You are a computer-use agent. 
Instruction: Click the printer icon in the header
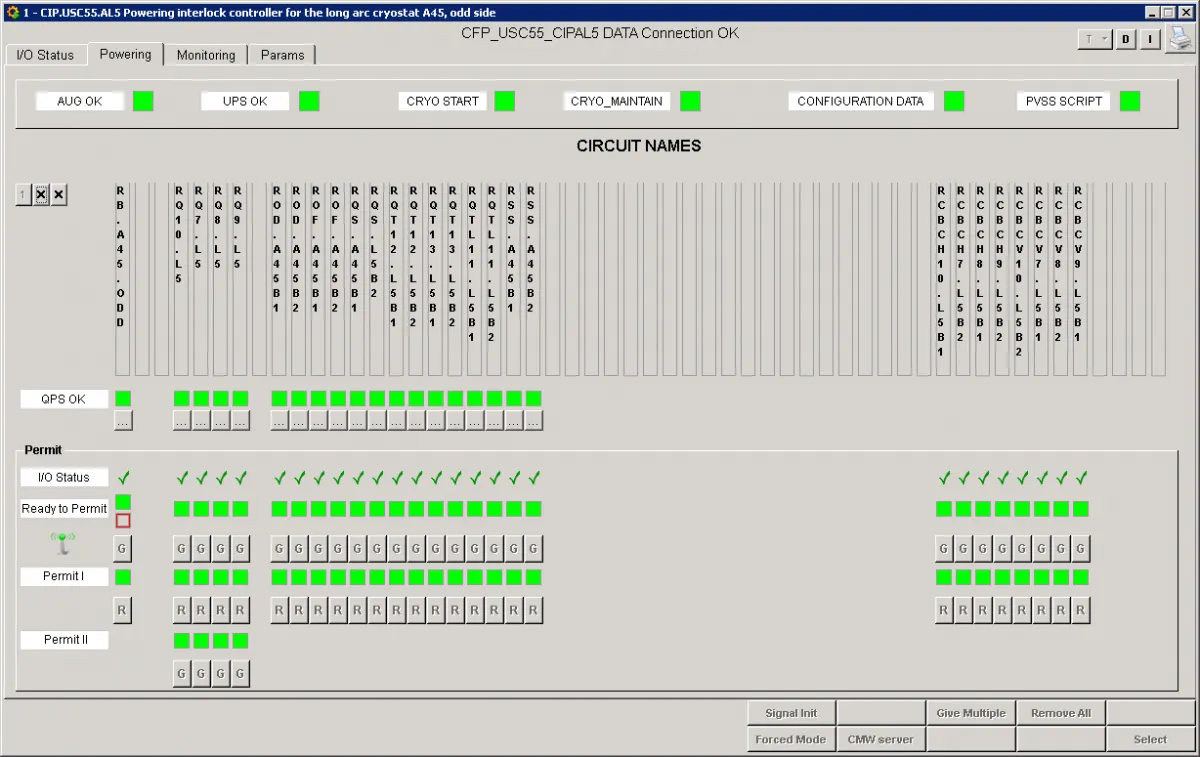1180,38
